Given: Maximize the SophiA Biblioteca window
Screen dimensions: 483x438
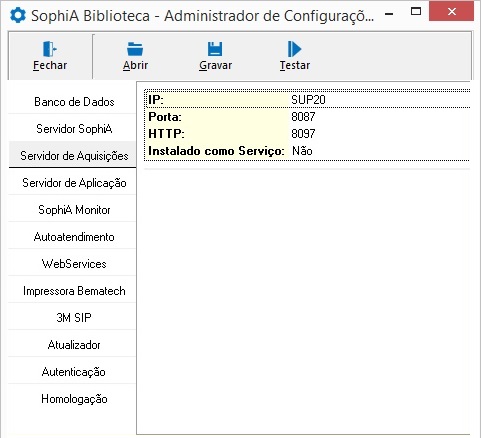Looking at the screenshot, I should [416, 11].
